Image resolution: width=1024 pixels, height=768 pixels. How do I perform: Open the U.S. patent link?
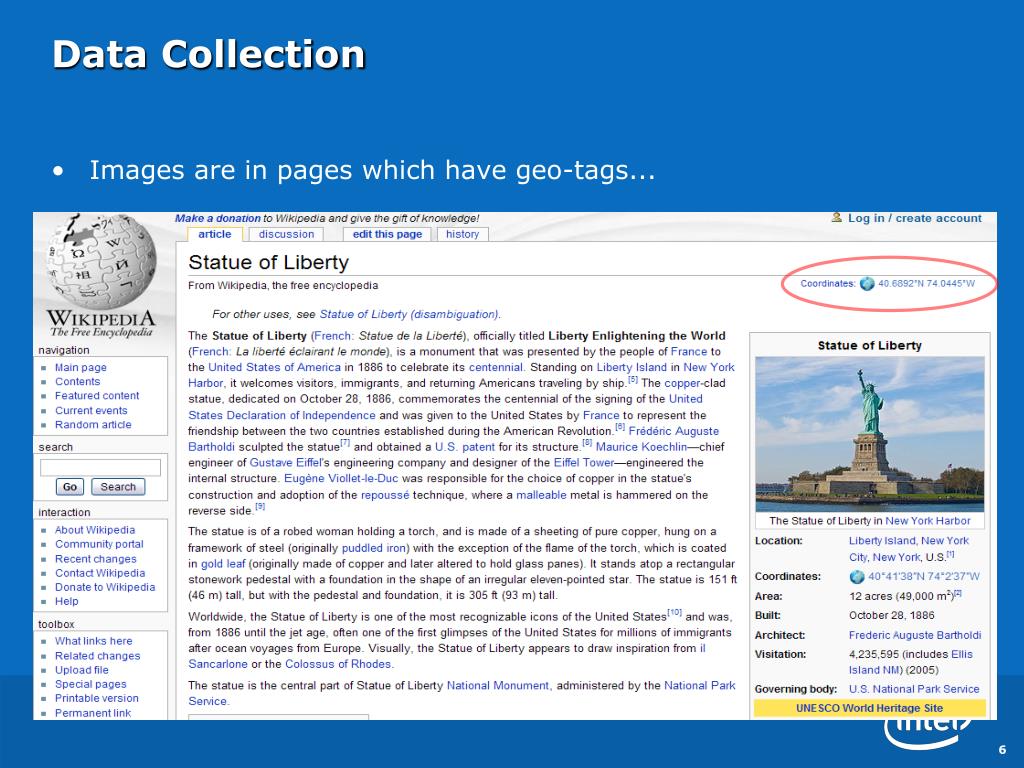coord(465,447)
